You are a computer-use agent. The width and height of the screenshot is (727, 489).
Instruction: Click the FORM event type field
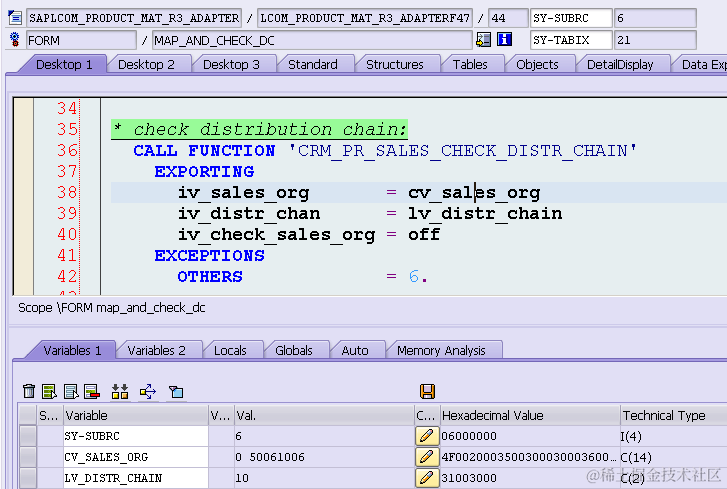click(x=81, y=40)
